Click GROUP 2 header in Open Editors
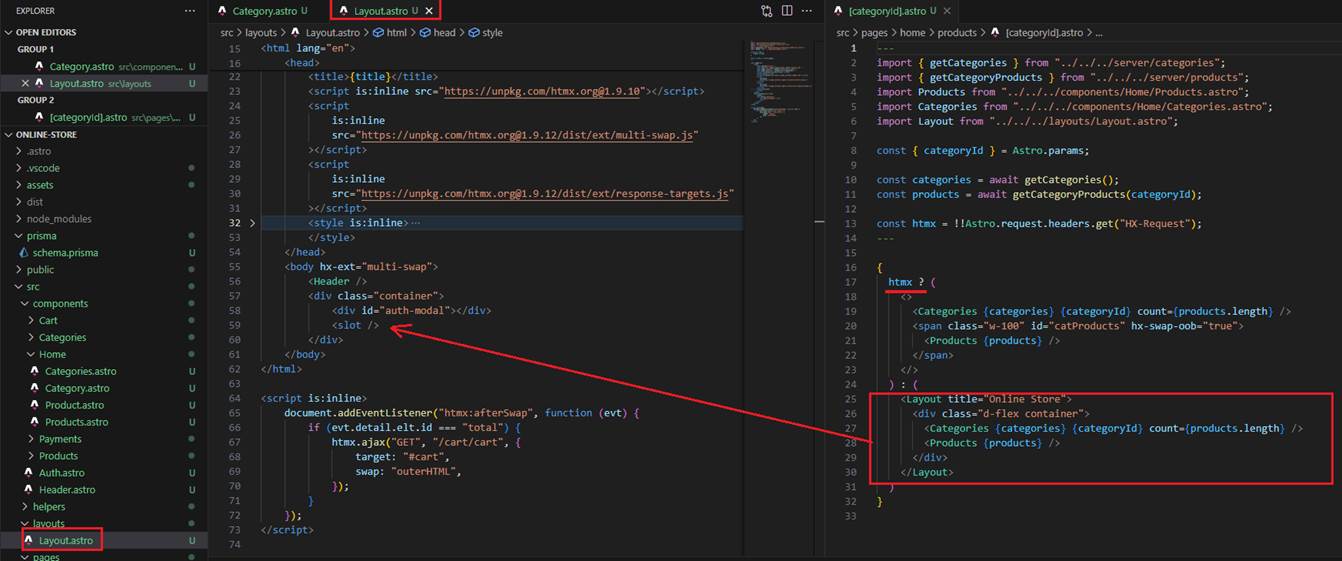1342x561 pixels. [x=36, y=100]
